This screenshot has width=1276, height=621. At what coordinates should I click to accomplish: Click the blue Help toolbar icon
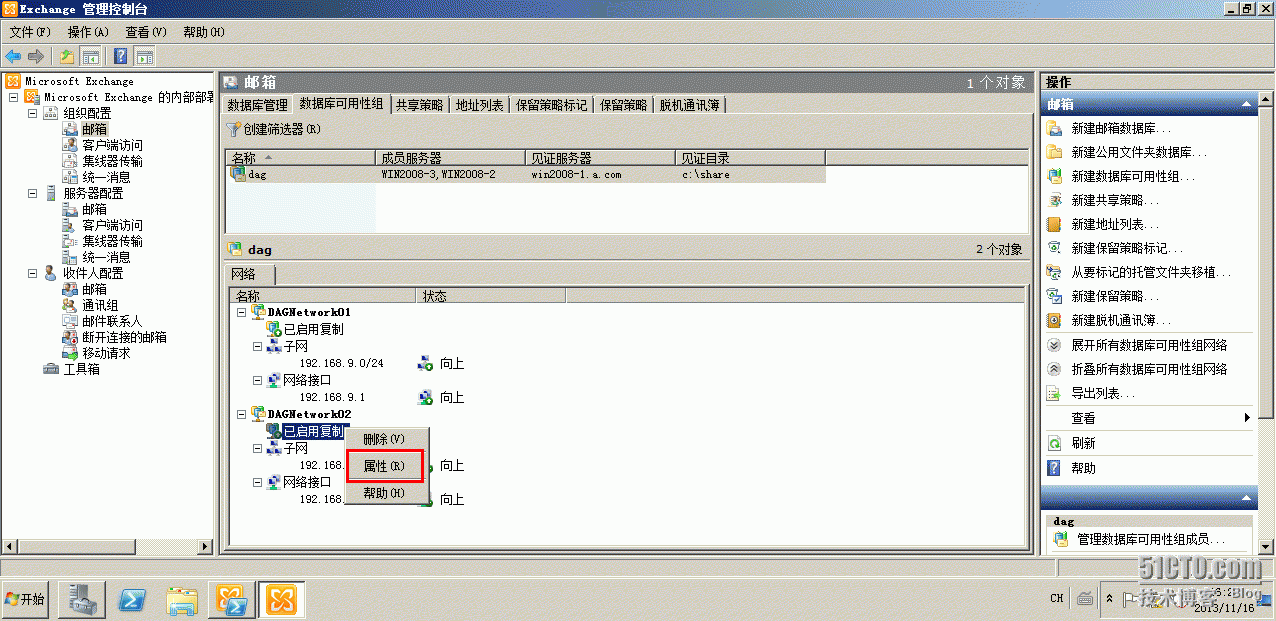[121, 56]
